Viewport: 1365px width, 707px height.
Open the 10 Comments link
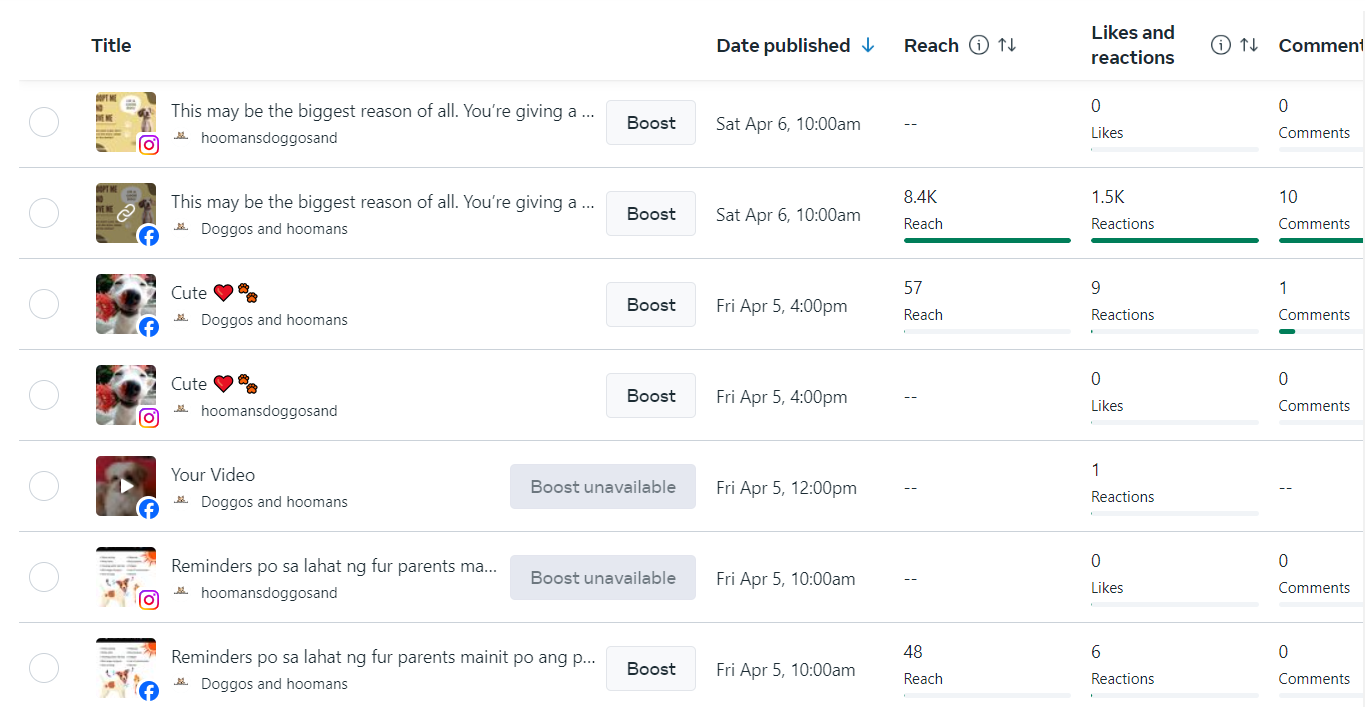click(x=1288, y=197)
